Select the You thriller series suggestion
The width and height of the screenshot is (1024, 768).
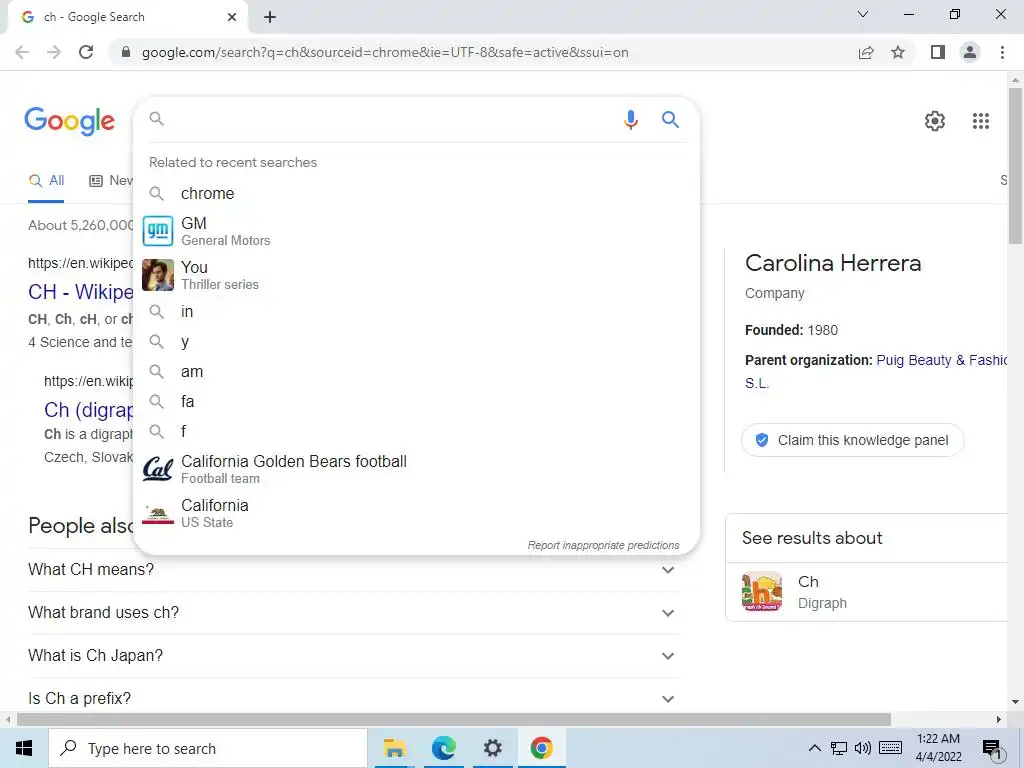point(416,275)
